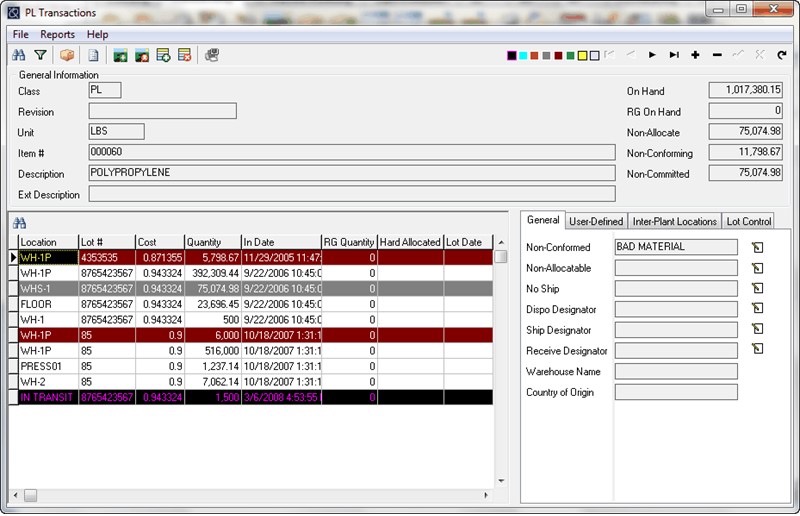This screenshot has width=800, height=516.
Task: Click the brown package box toolbar icon
Action: [68, 55]
